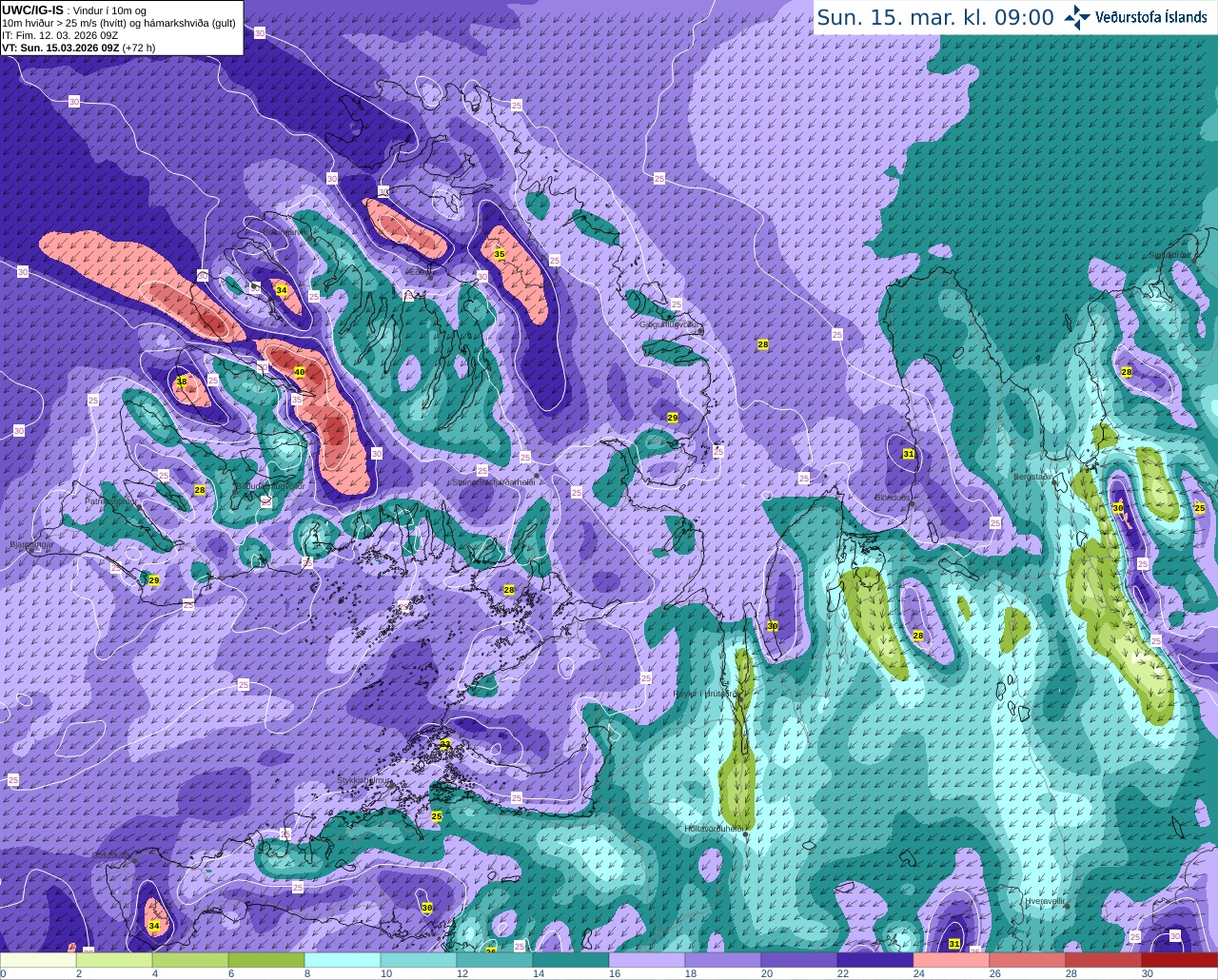Click station dot at Hveravellir
Image resolution: width=1218 pixels, height=980 pixels.
click(1066, 907)
